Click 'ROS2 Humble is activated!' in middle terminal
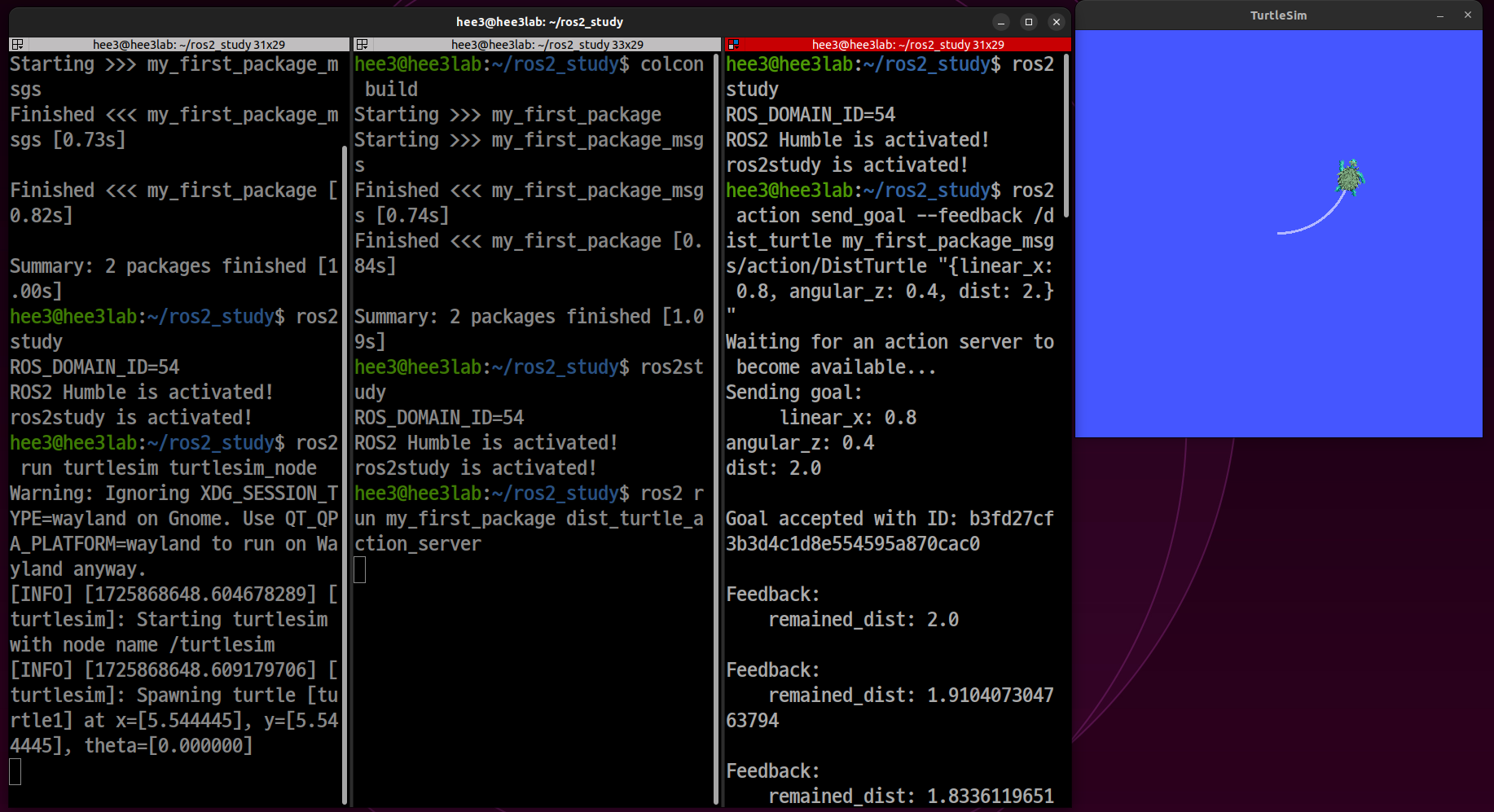Viewport: 1494px width, 812px height. tap(486, 443)
